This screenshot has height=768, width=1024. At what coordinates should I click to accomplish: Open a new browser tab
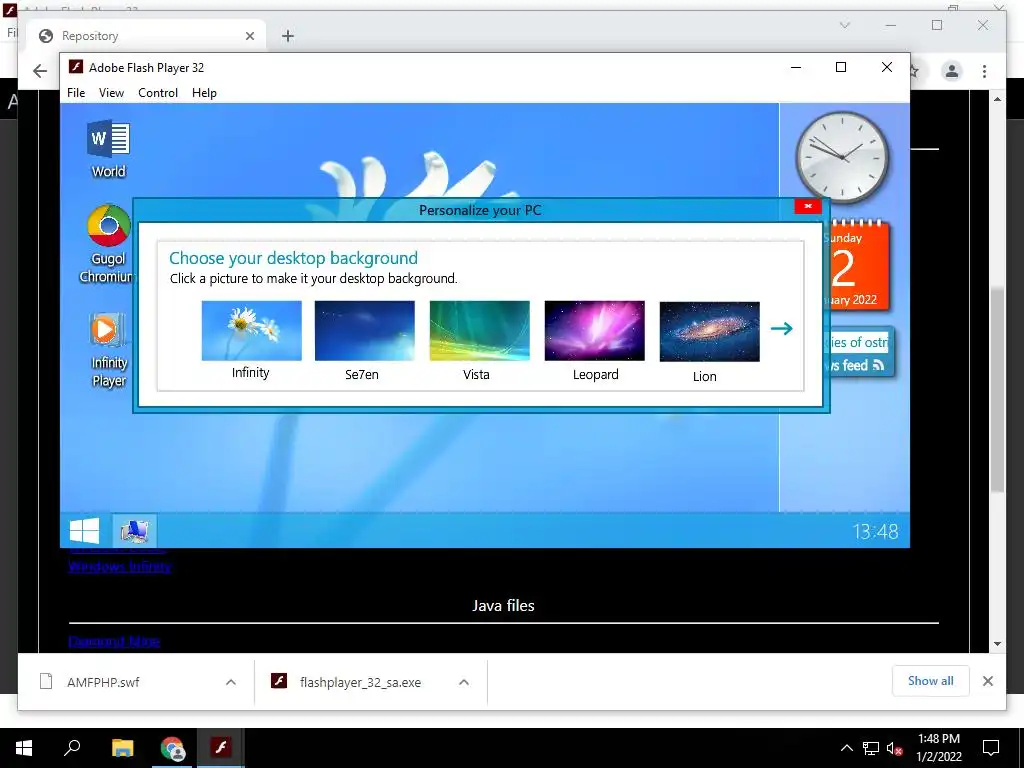pos(288,36)
